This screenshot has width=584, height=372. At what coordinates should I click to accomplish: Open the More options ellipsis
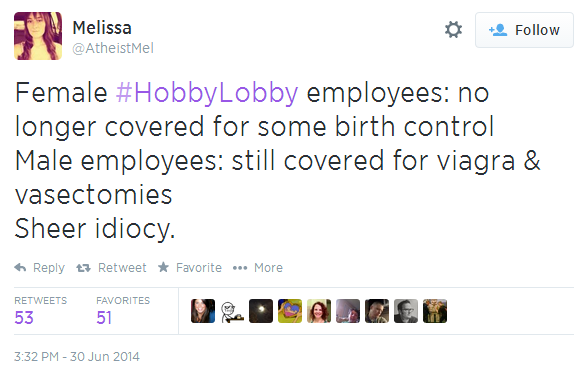240,268
